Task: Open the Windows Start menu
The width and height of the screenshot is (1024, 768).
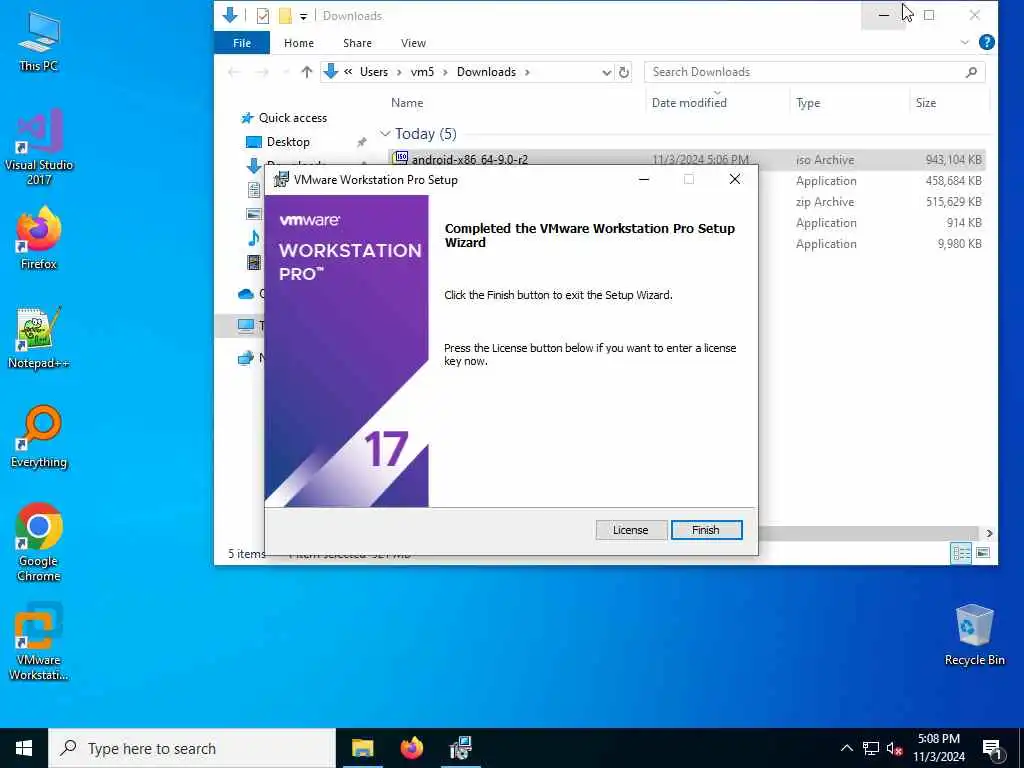Action: click(24, 748)
